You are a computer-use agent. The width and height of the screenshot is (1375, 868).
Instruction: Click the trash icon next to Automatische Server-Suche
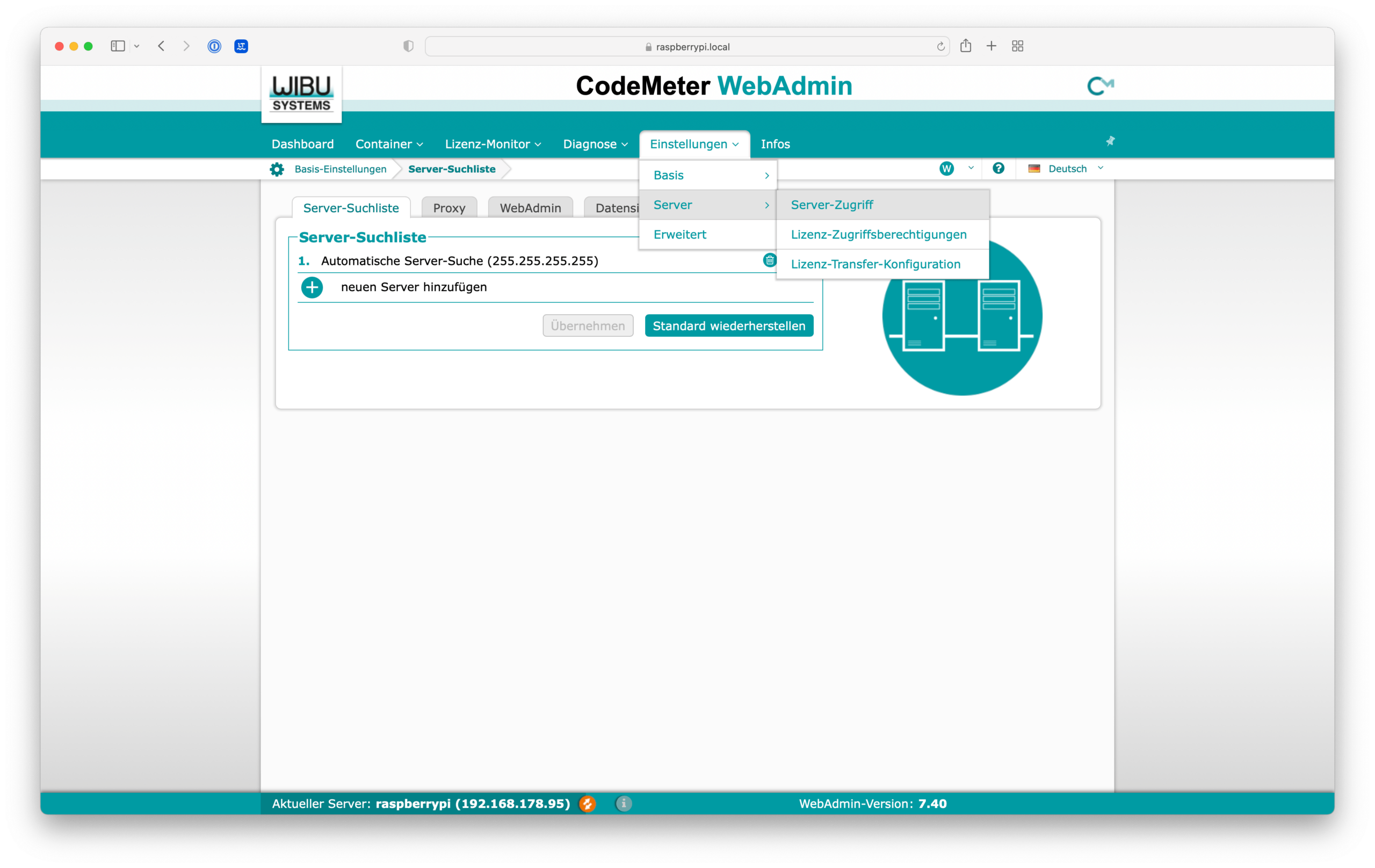pyautogui.click(x=769, y=261)
